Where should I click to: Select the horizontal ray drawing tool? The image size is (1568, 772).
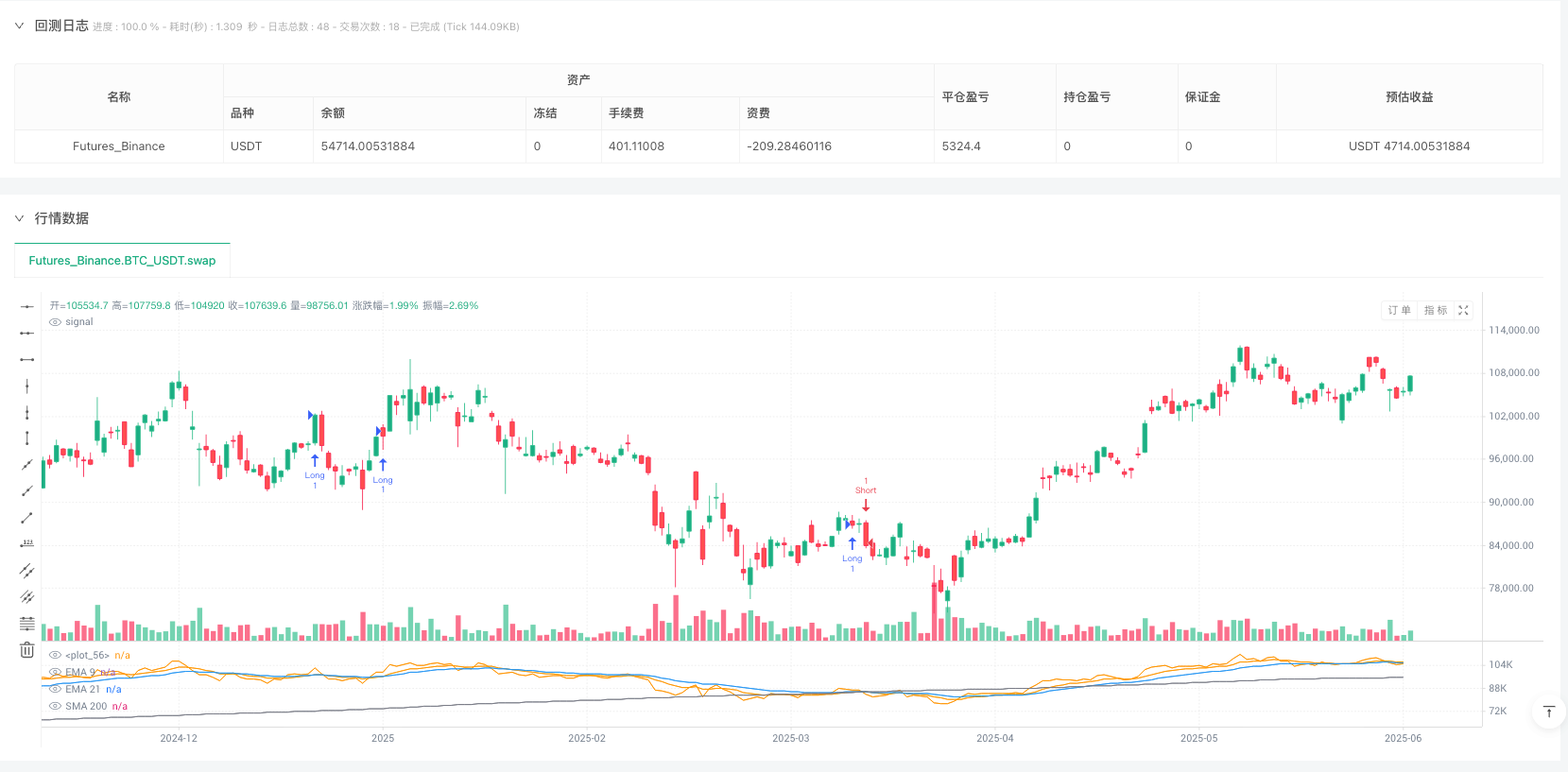tap(26, 333)
